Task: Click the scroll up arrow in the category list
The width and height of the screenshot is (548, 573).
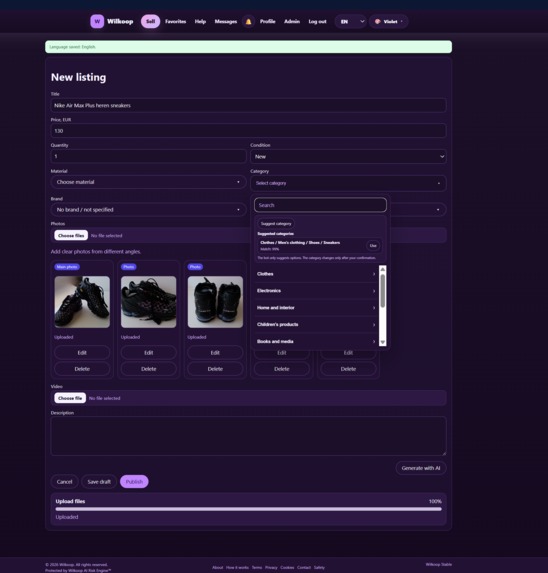Action: 383,269
